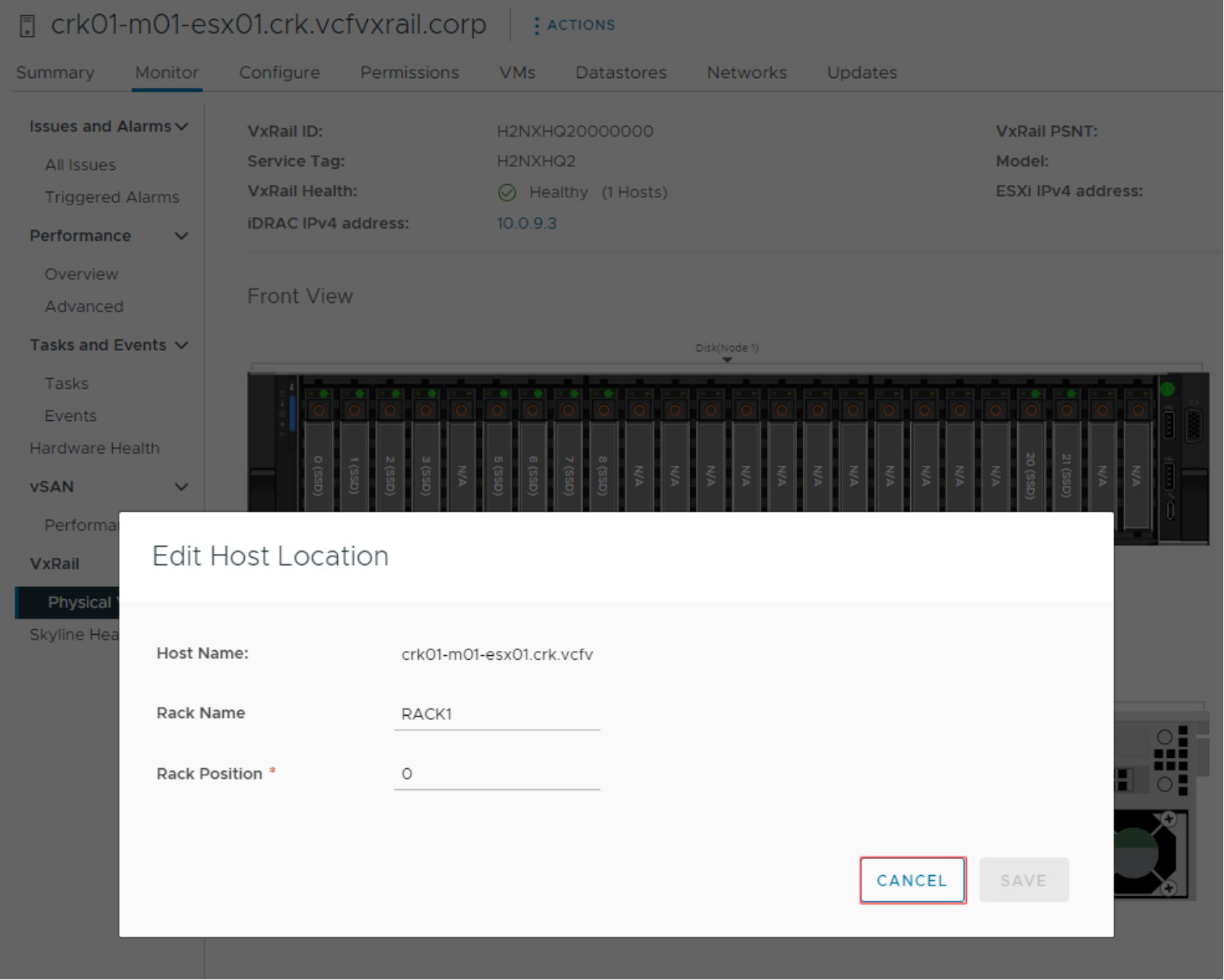This screenshot has height=980, width=1224.
Task: Open the Actions menu
Action: (x=574, y=25)
